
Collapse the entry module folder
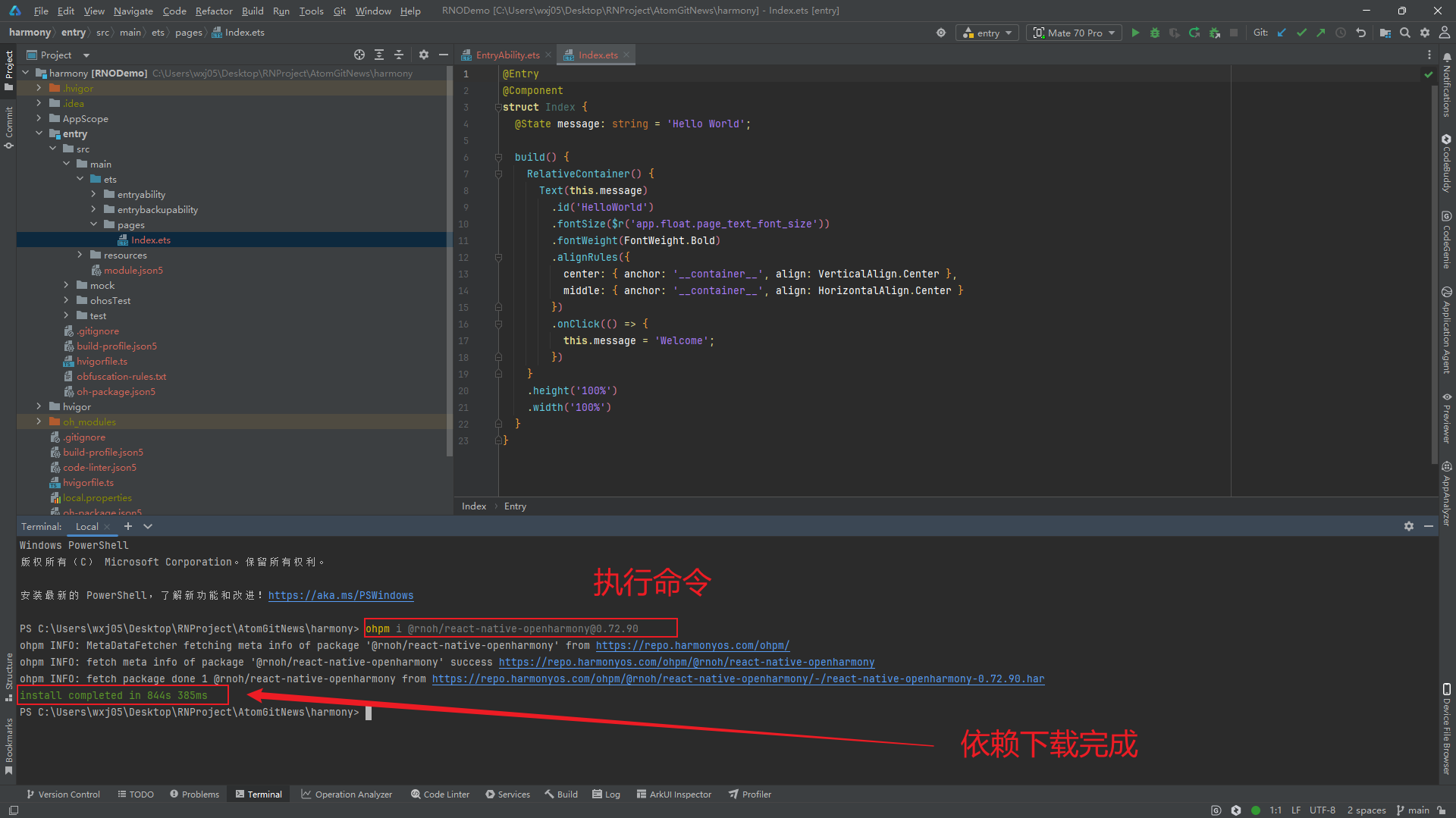pos(39,133)
